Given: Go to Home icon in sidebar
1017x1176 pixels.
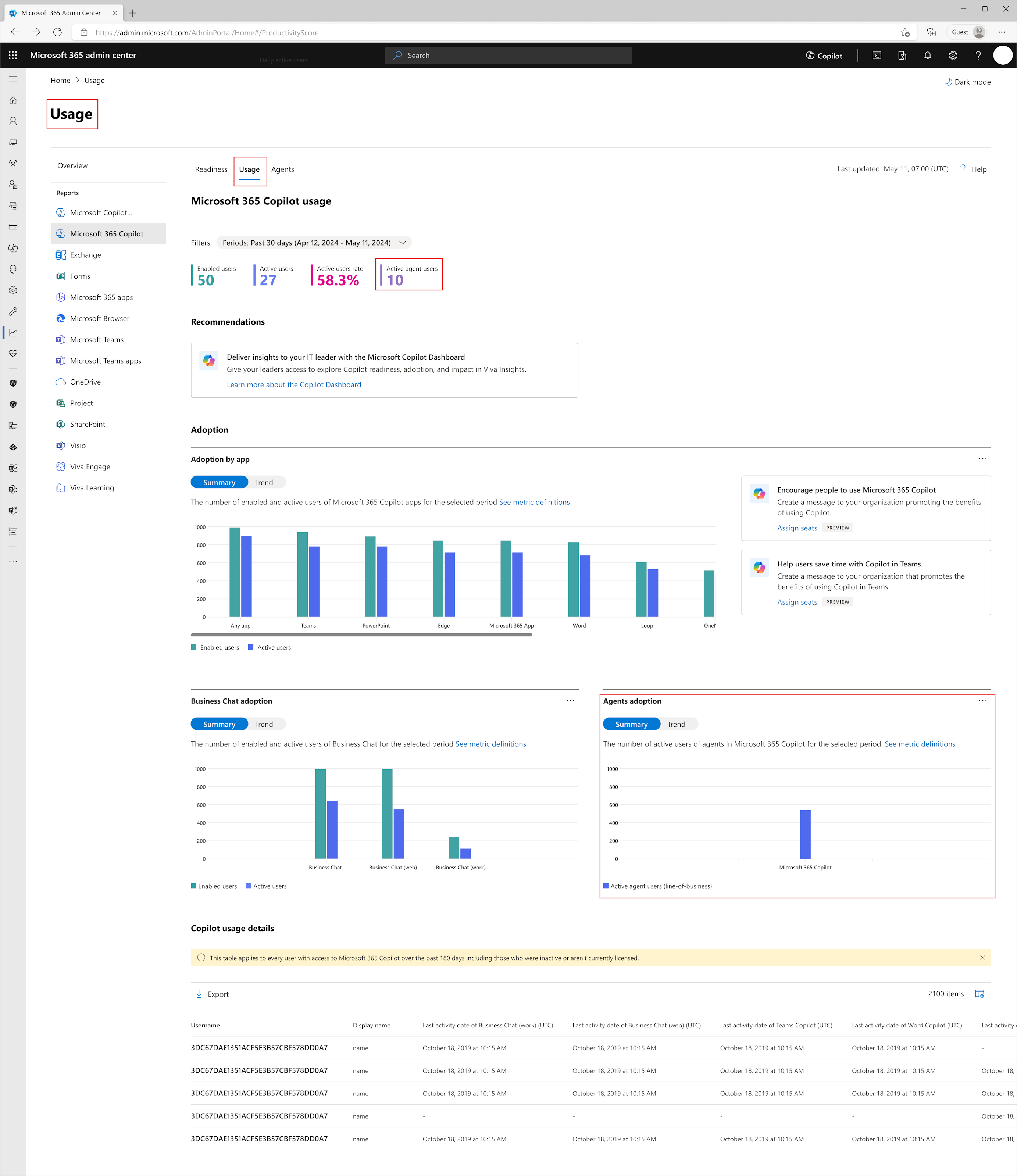Looking at the screenshot, I should 13,100.
